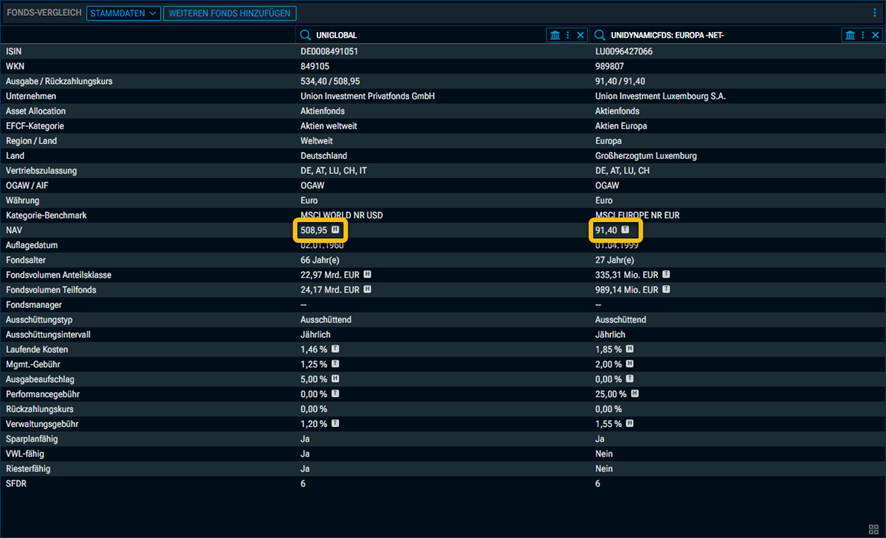The width and height of the screenshot is (886, 538).
Task: Click the badge beside Laufende Kosten 1,85 %
Action: pos(629,349)
